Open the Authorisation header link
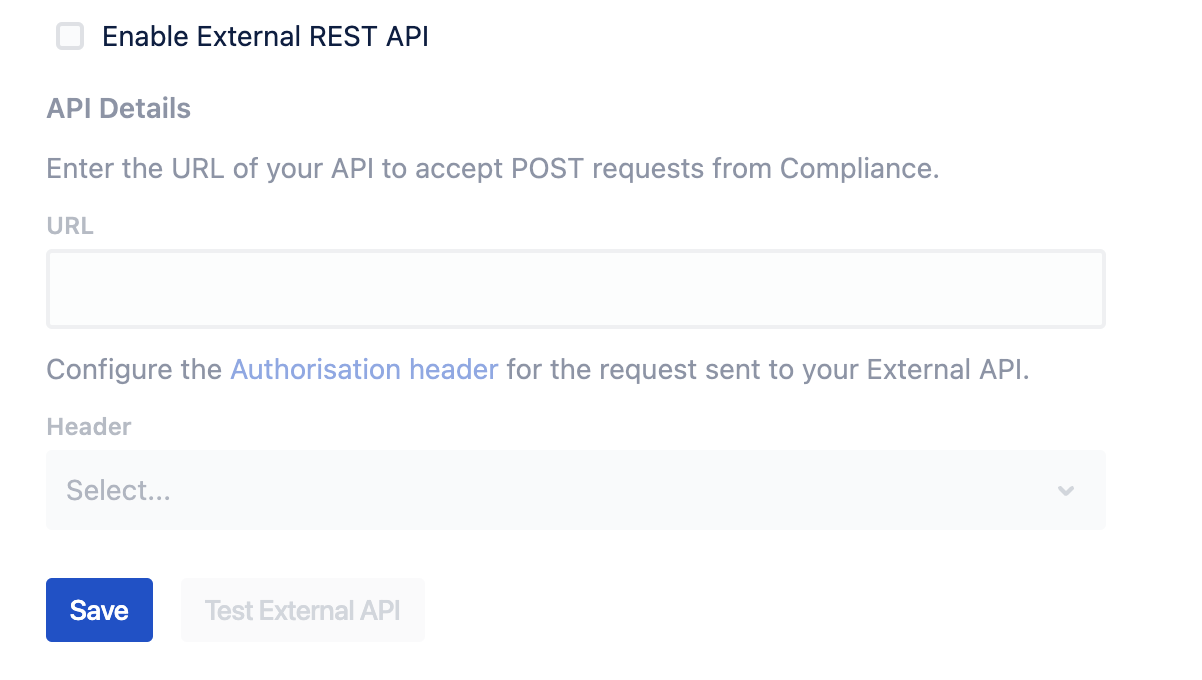 (364, 370)
